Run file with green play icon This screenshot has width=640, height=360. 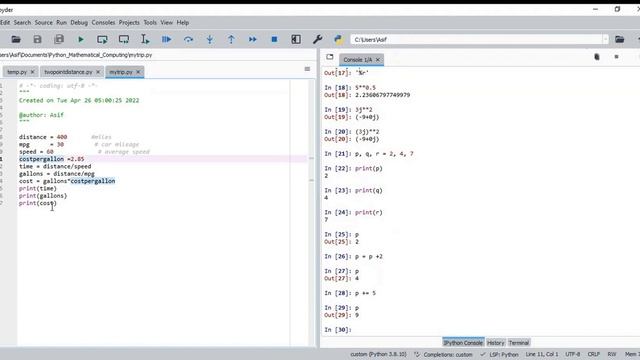click(x=80, y=40)
